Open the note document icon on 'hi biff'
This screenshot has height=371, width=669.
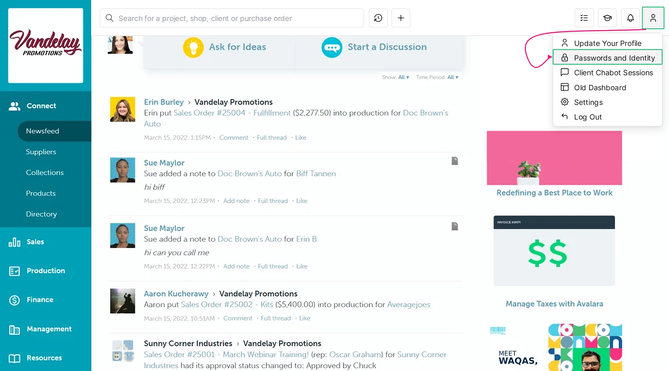455,161
